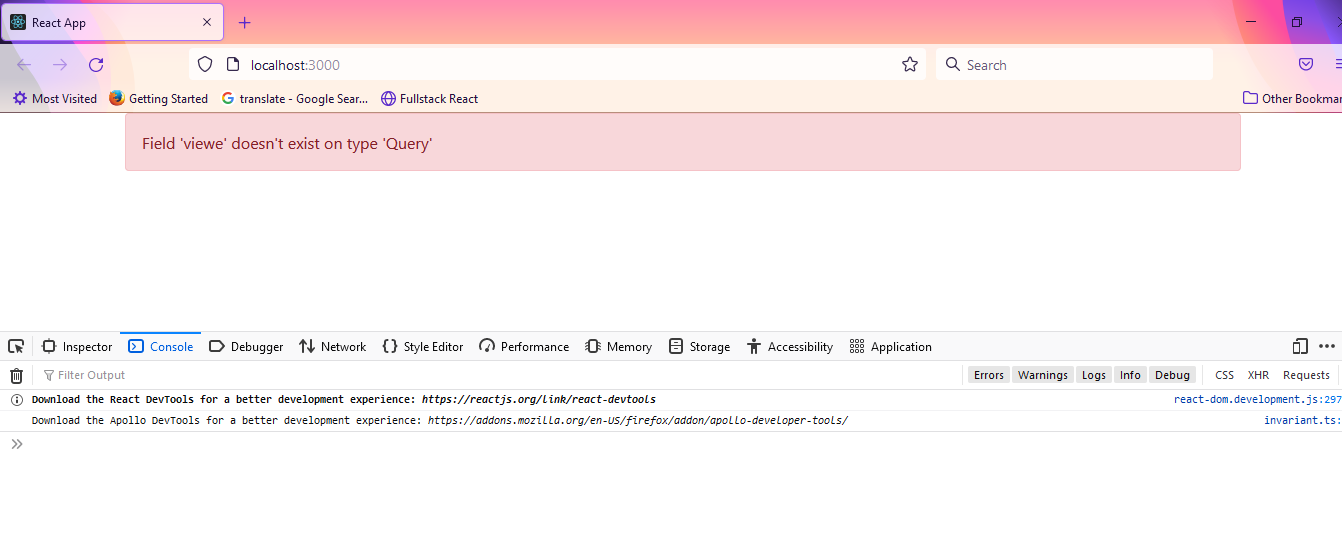The height and width of the screenshot is (540, 1342).
Task: Open the translate Google Search bookmark
Action: point(295,99)
